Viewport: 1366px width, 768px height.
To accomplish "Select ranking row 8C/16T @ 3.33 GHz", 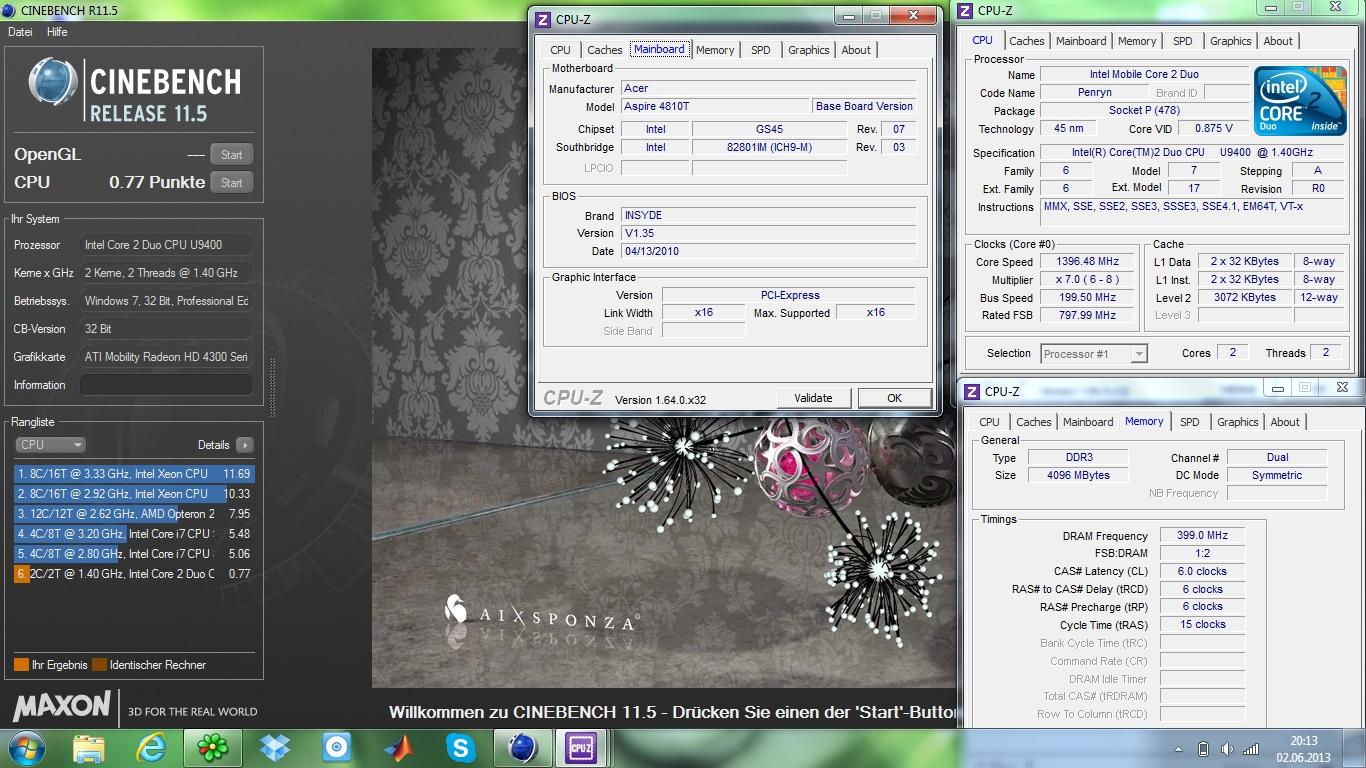I will (x=134, y=474).
